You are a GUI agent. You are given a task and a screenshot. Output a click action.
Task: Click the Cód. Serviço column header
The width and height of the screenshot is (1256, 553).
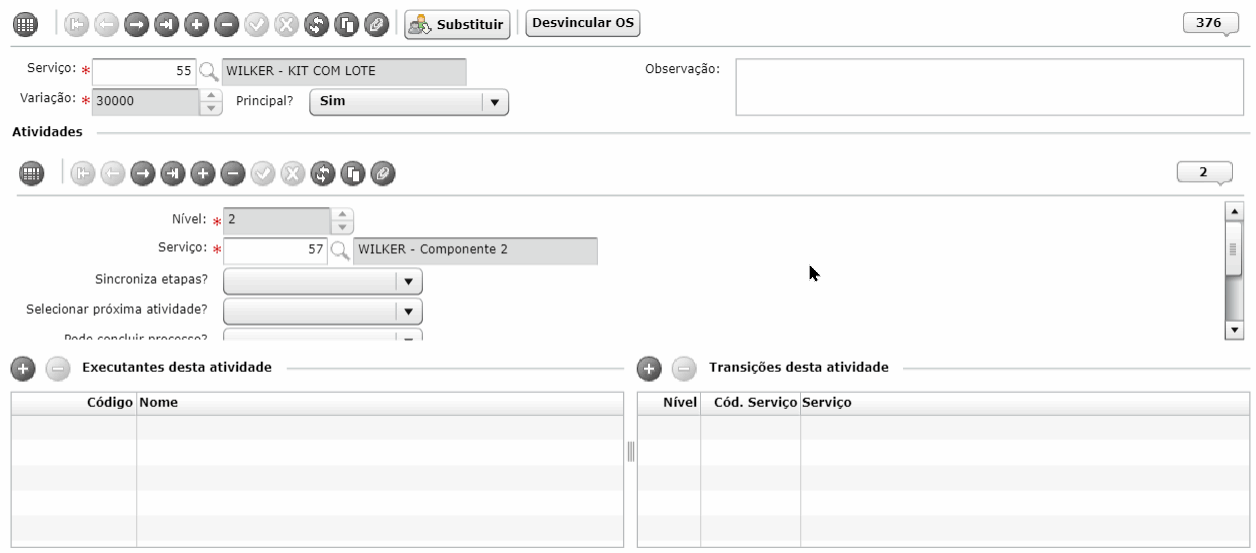(x=750, y=402)
